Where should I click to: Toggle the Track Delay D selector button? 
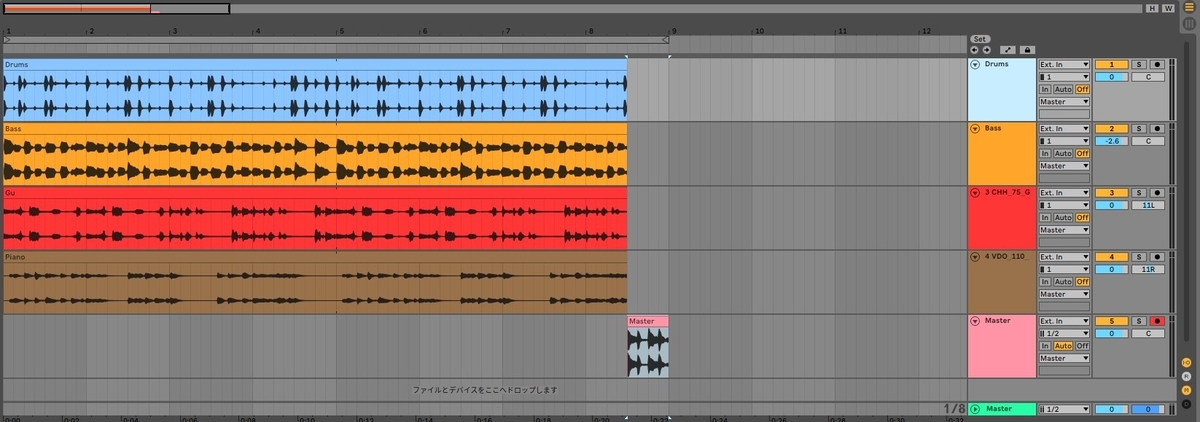click(1187, 404)
